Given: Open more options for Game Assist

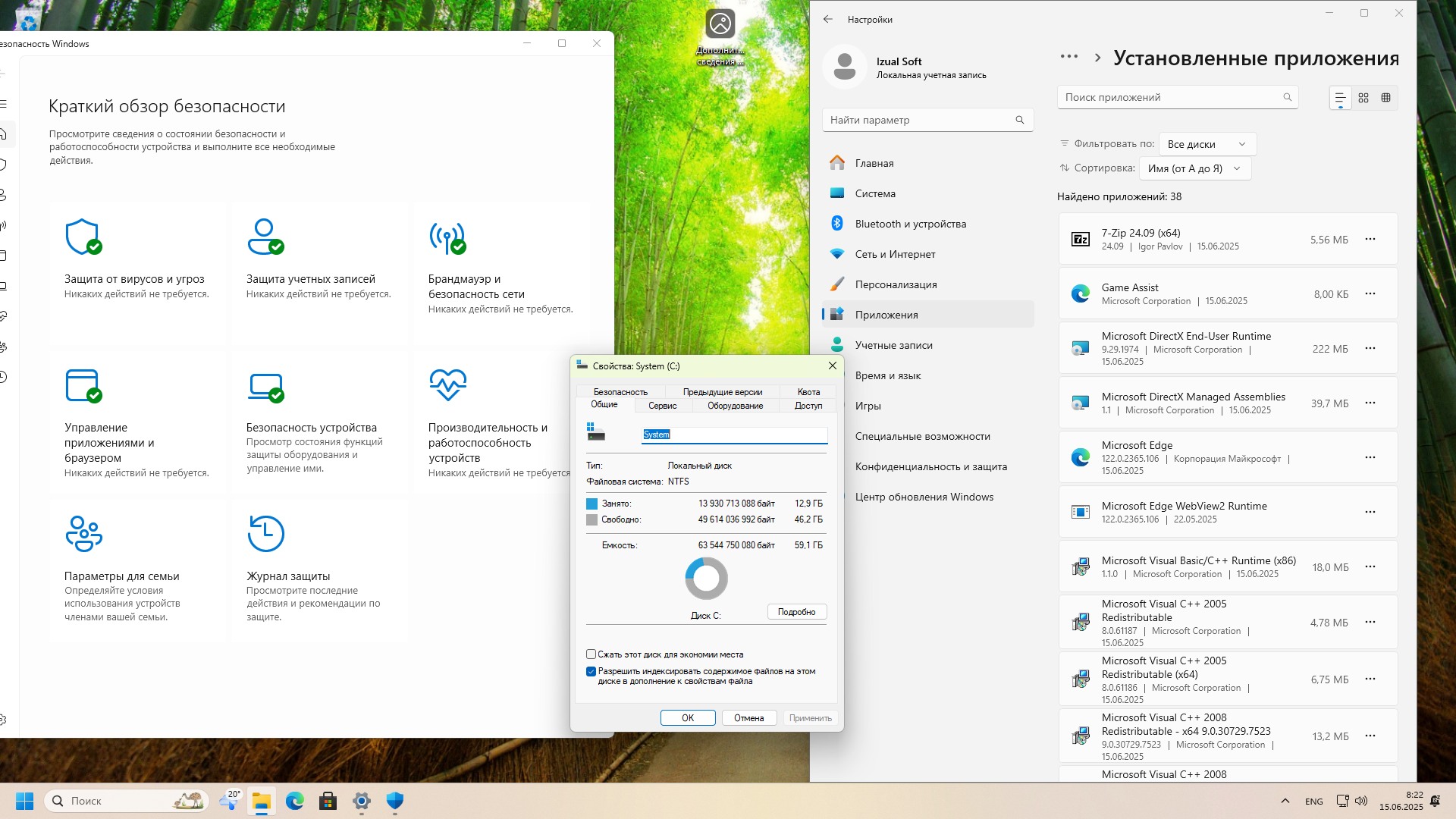Looking at the screenshot, I should point(1370,293).
